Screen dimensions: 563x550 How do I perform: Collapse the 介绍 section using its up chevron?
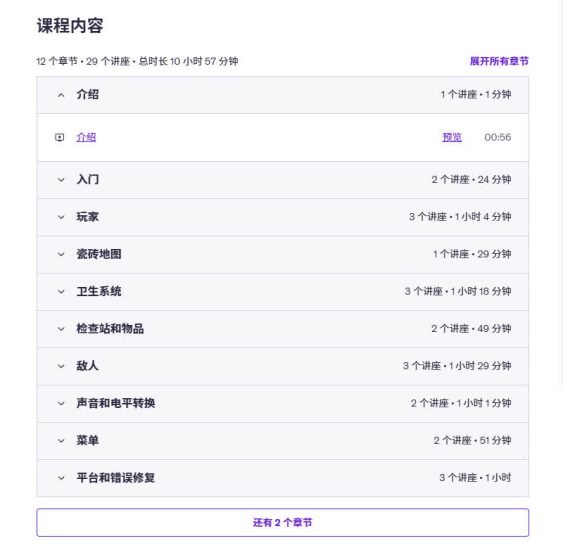click(61, 95)
